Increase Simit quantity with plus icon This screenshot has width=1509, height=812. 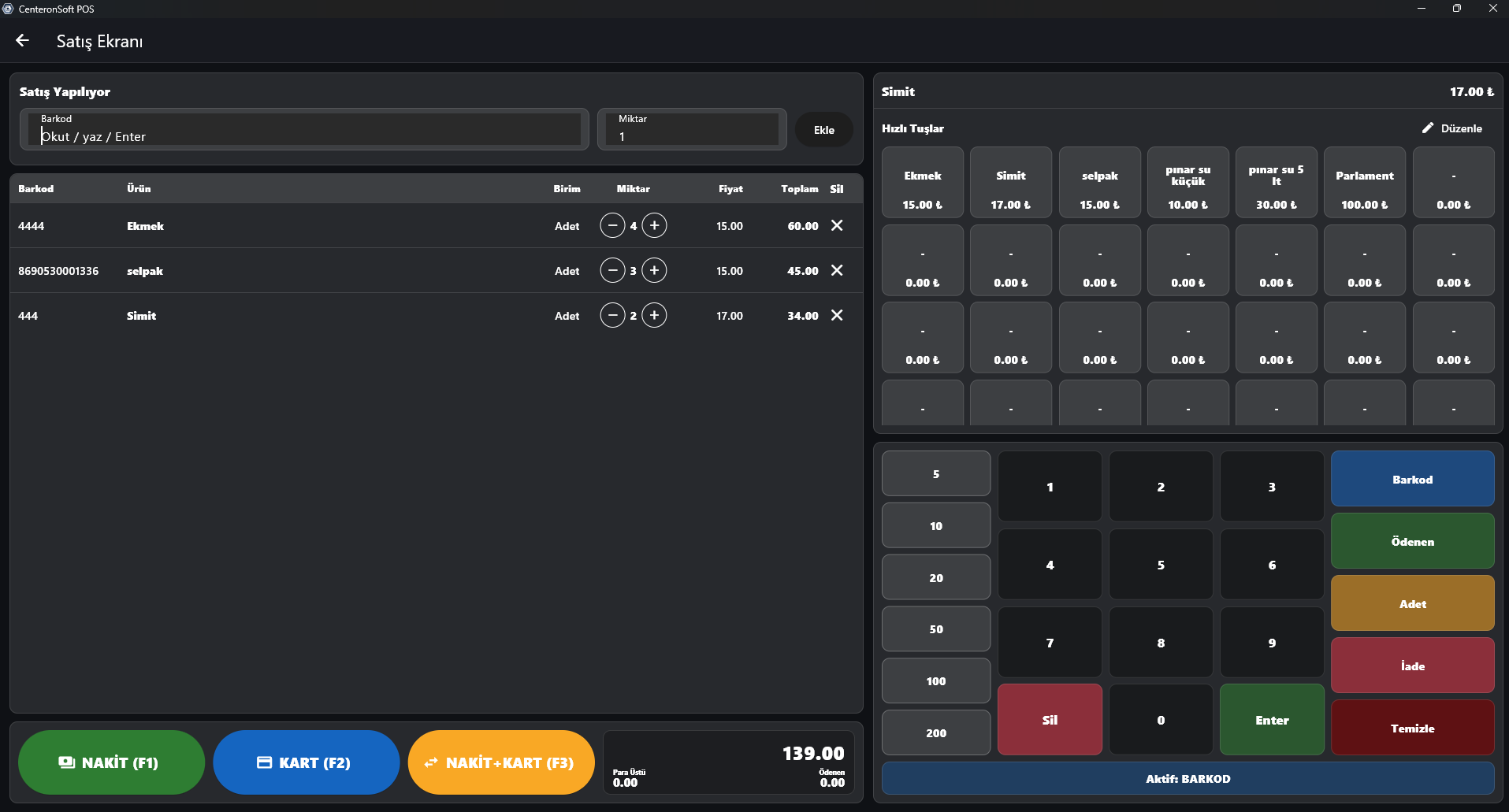(x=654, y=316)
